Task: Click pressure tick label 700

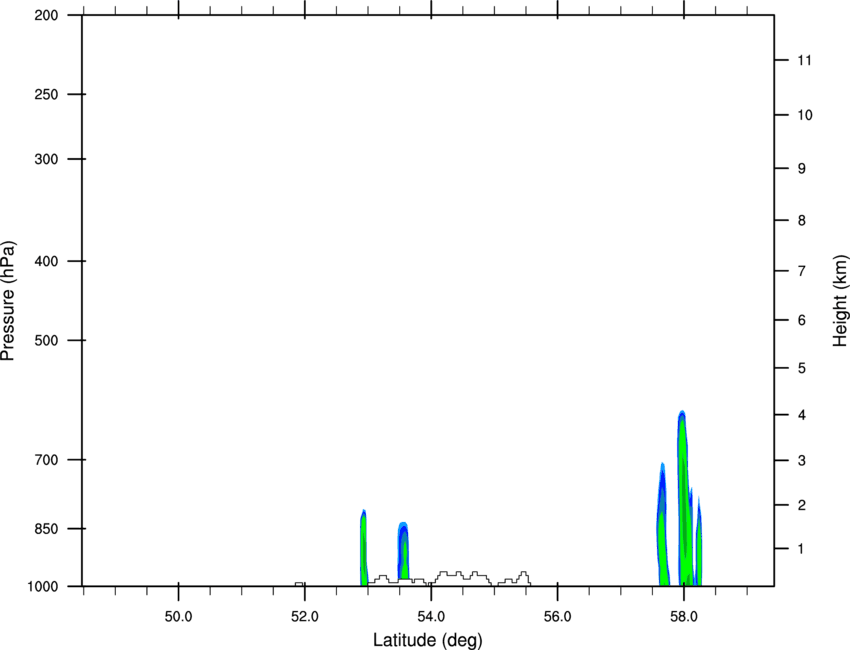Action: [x=46, y=459]
